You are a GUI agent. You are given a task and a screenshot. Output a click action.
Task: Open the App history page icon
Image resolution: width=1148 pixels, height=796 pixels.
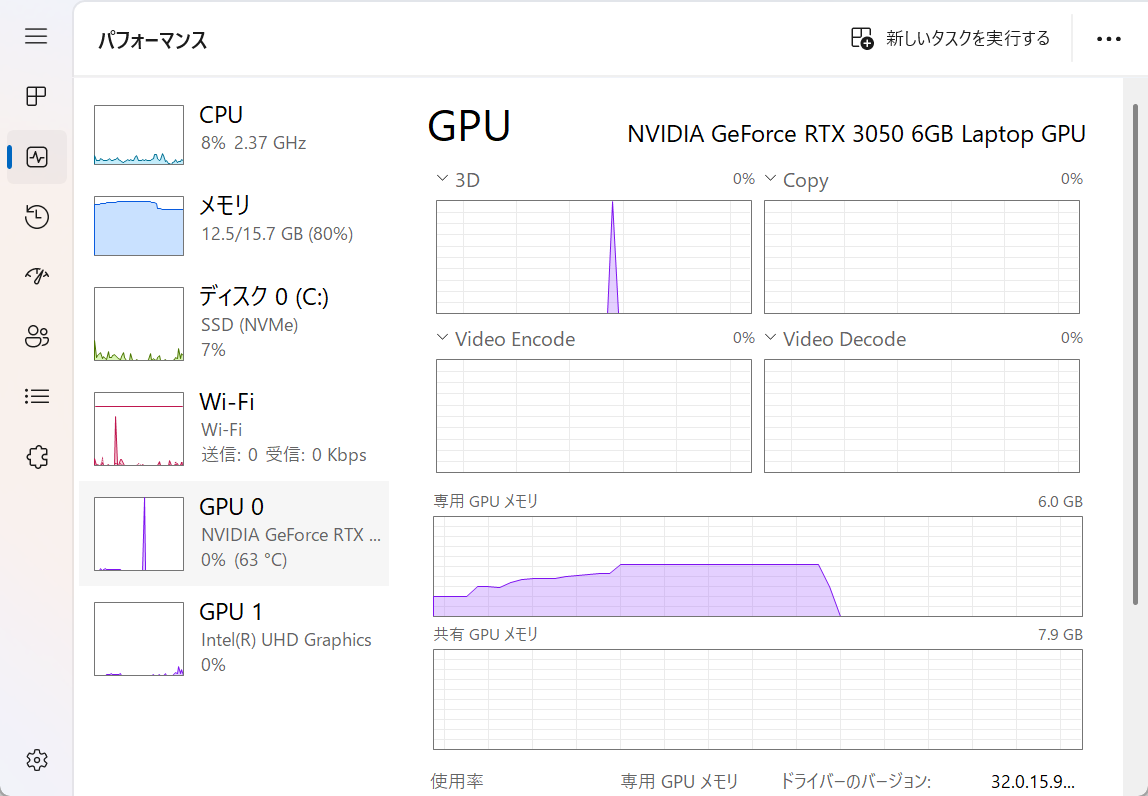(37, 217)
